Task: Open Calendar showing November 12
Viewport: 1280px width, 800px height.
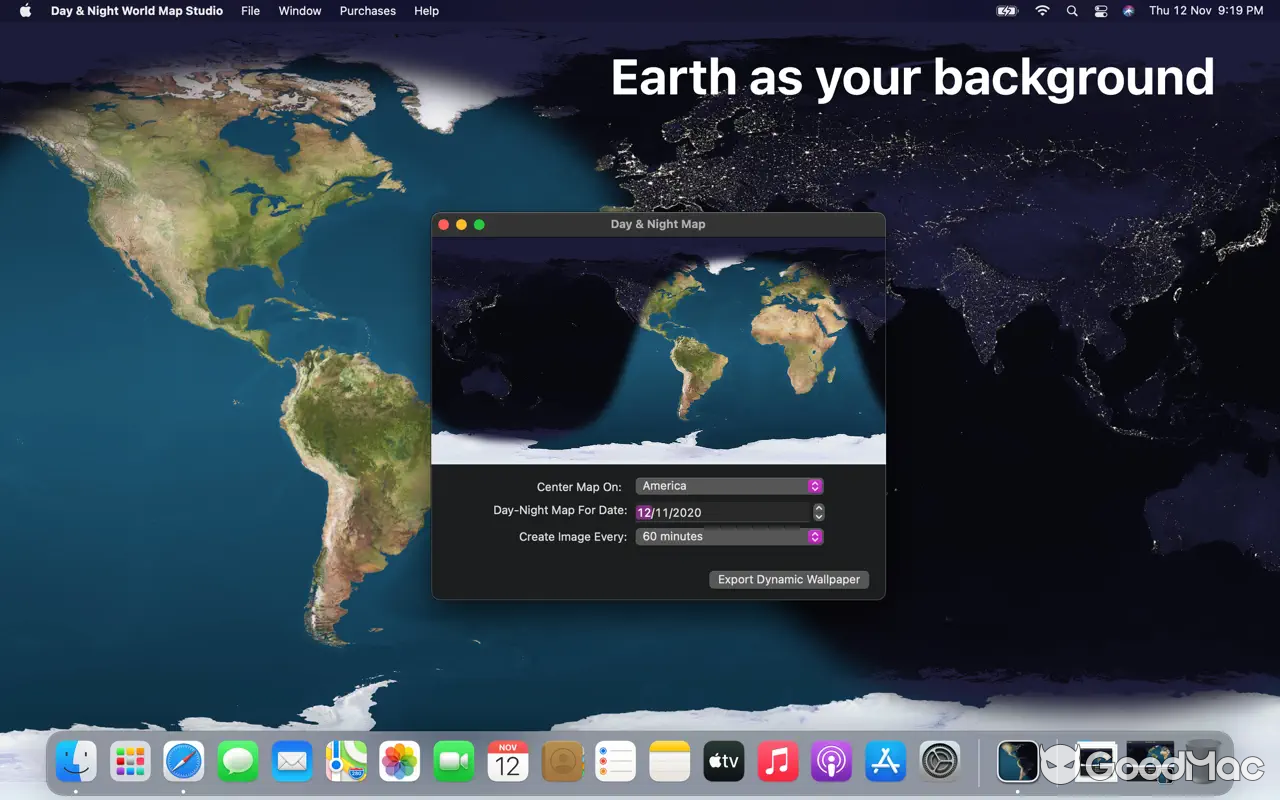Action: 508,761
